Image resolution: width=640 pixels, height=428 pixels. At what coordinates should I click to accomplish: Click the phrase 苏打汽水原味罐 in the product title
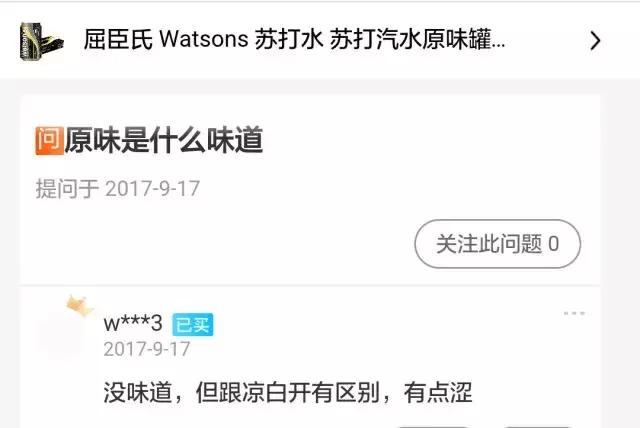point(411,40)
